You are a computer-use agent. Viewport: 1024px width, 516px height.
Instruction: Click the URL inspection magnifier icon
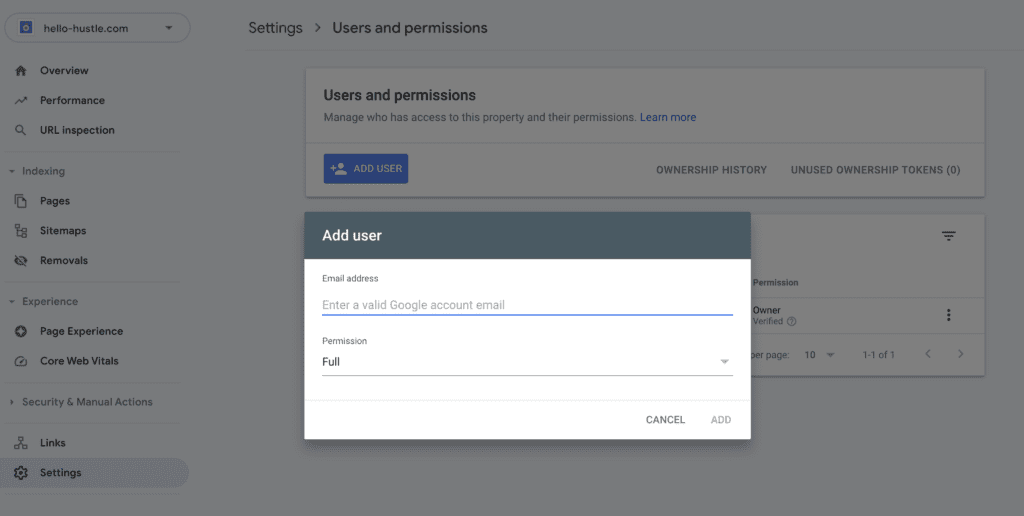tap(21, 130)
